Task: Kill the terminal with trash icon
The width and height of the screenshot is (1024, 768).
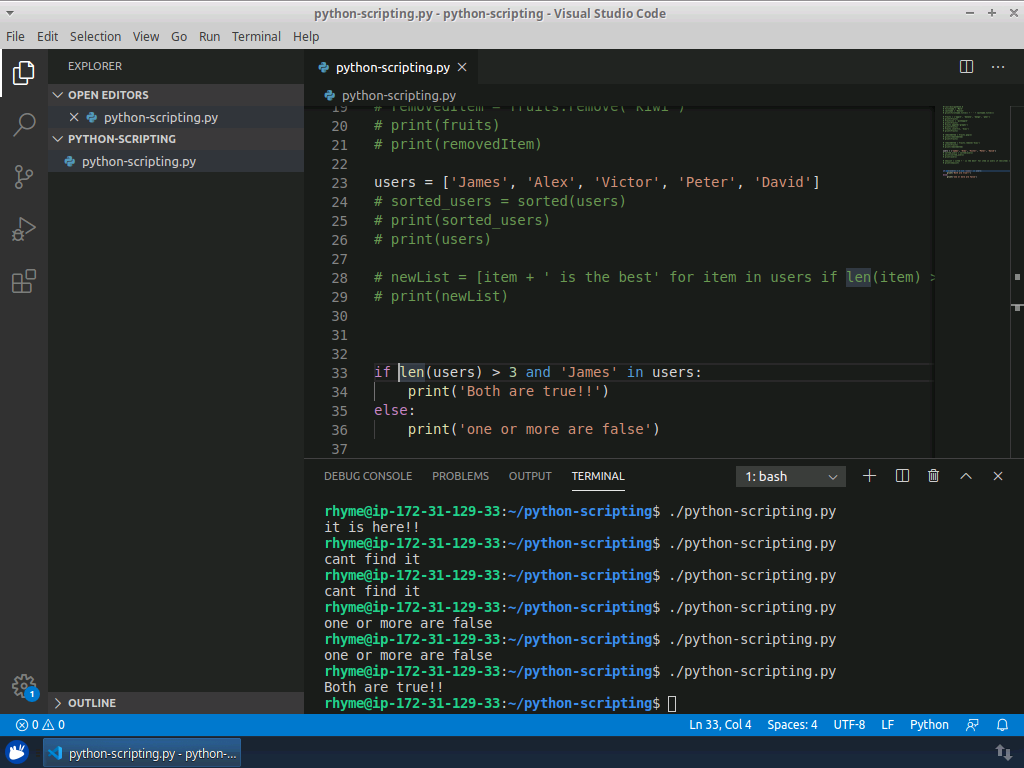Action: click(x=933, y=477)
